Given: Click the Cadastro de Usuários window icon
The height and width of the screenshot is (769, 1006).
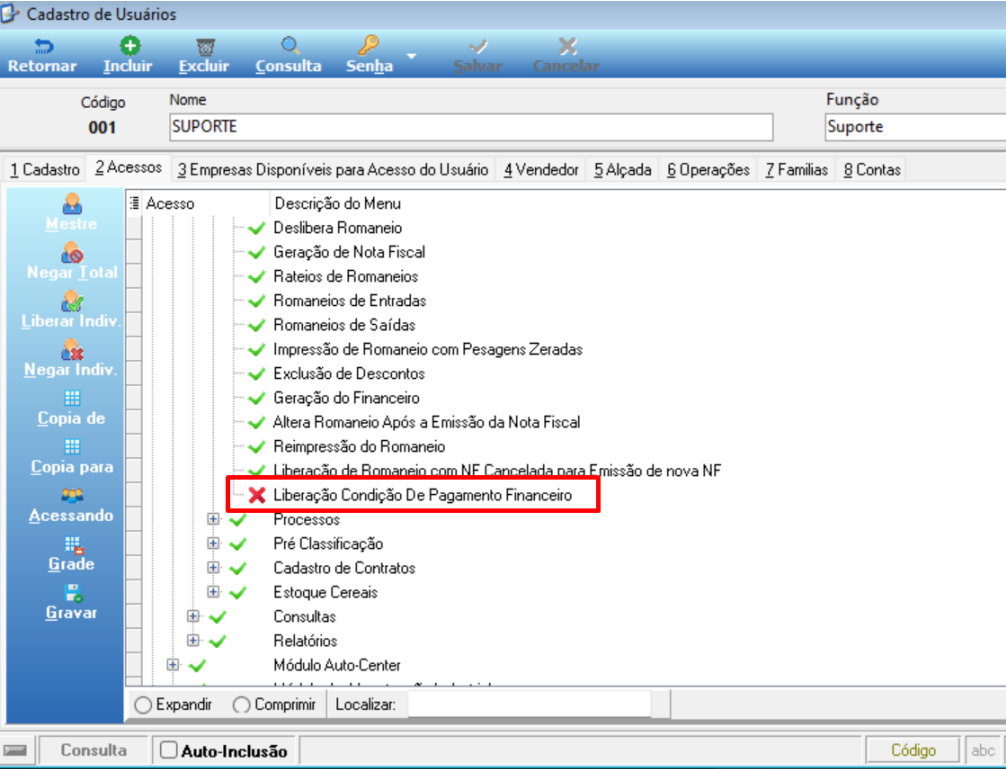Looking at the screenshot, I should [x=9, y=13].
